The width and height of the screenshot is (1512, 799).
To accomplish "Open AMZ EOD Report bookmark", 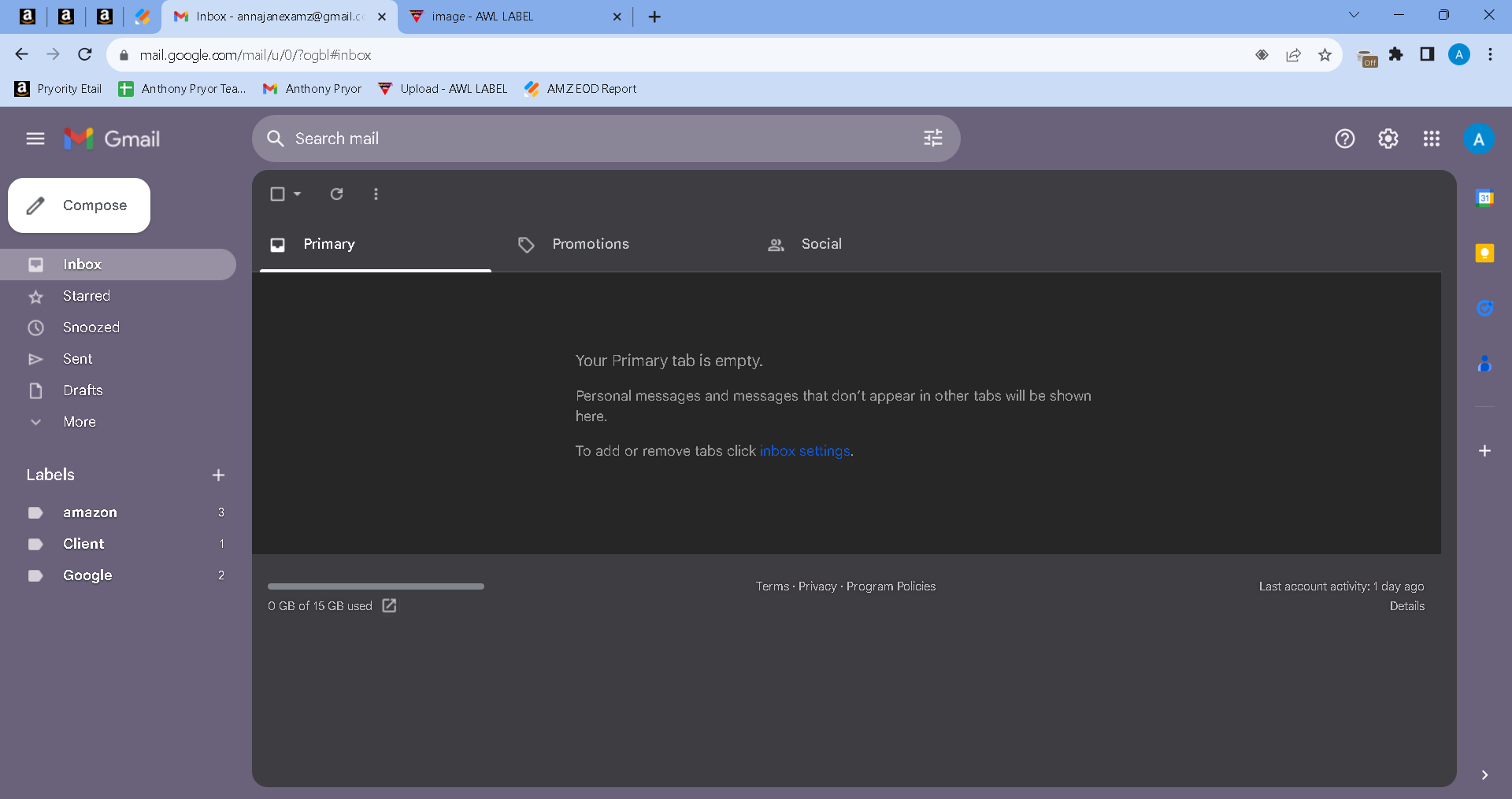I will (x=580, y=89).
